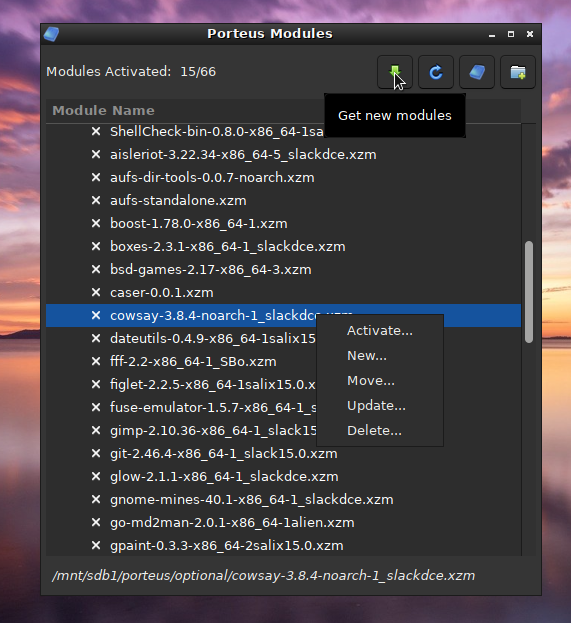Viewport: 571px width, 623px height.
Task: Click the X status icon beside fff-2.2 row
Action: [96, 361]
